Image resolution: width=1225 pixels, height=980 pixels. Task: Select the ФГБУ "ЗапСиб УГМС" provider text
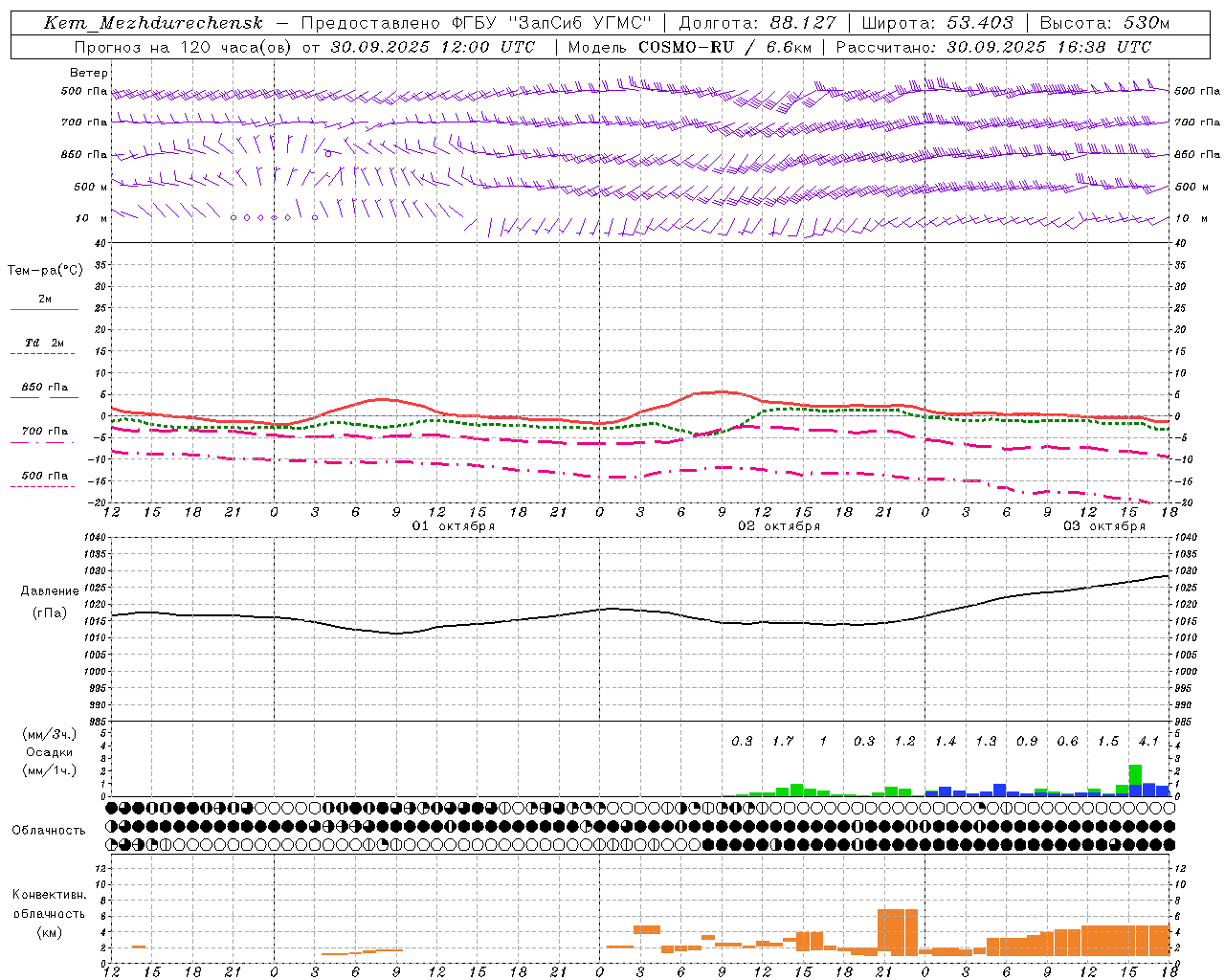click(x=550, y=23)
